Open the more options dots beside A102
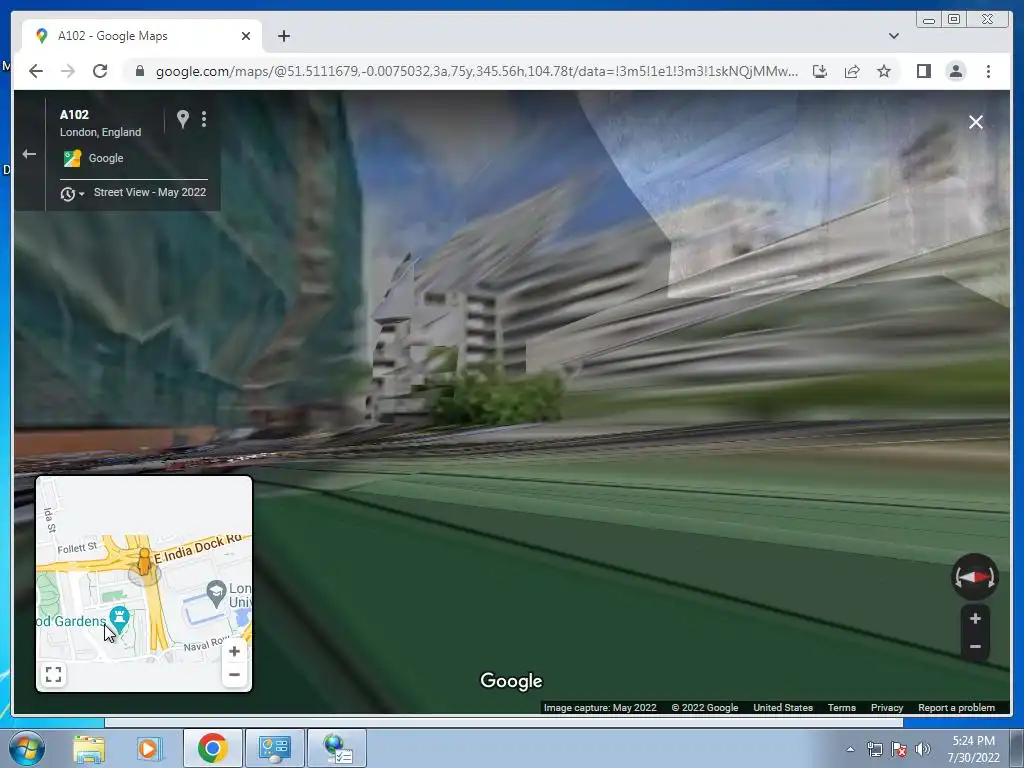The image size is (1024, 768). coord(204,119)
